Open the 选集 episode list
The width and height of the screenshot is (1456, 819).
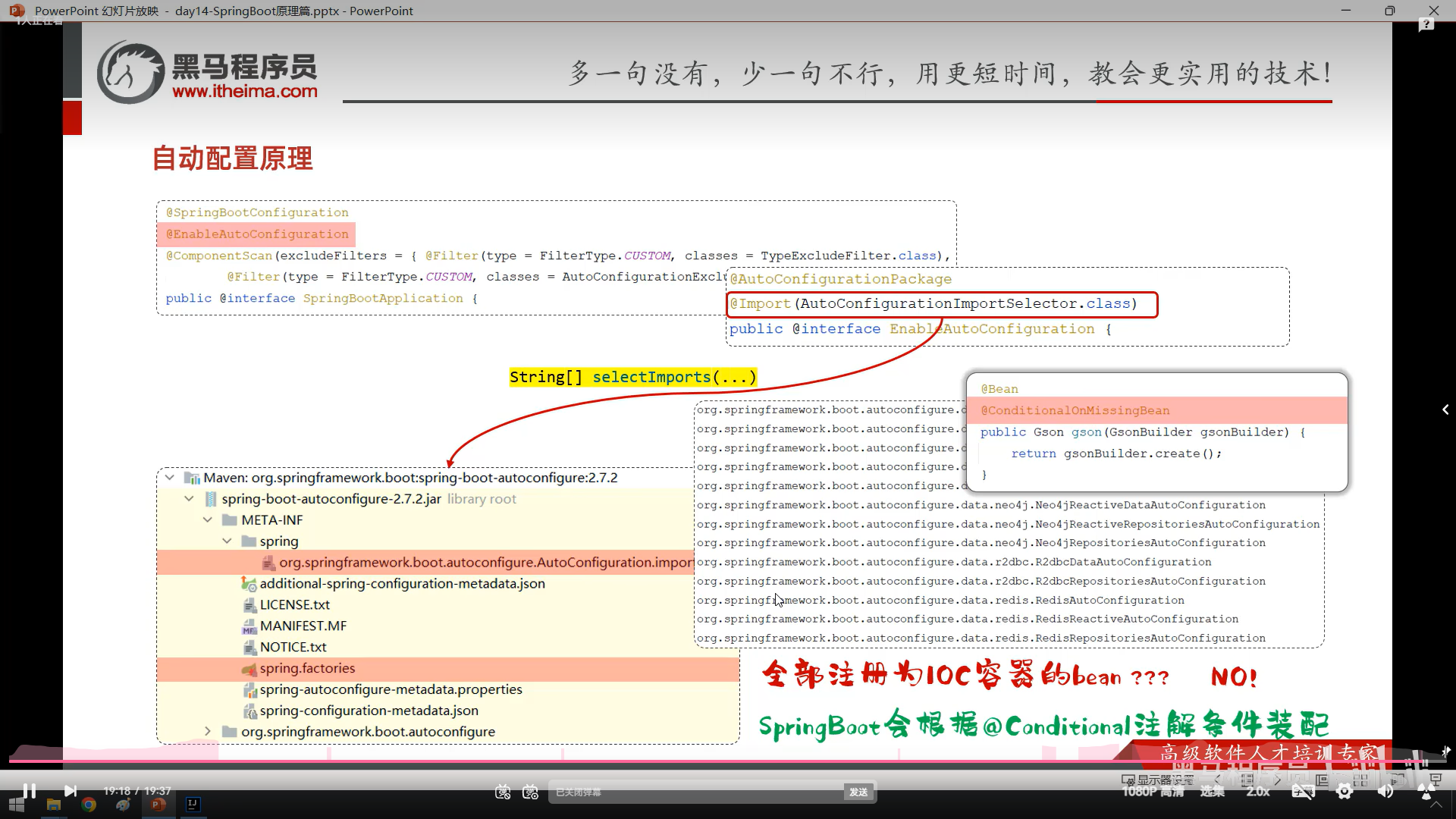(x=1212, y=792)
